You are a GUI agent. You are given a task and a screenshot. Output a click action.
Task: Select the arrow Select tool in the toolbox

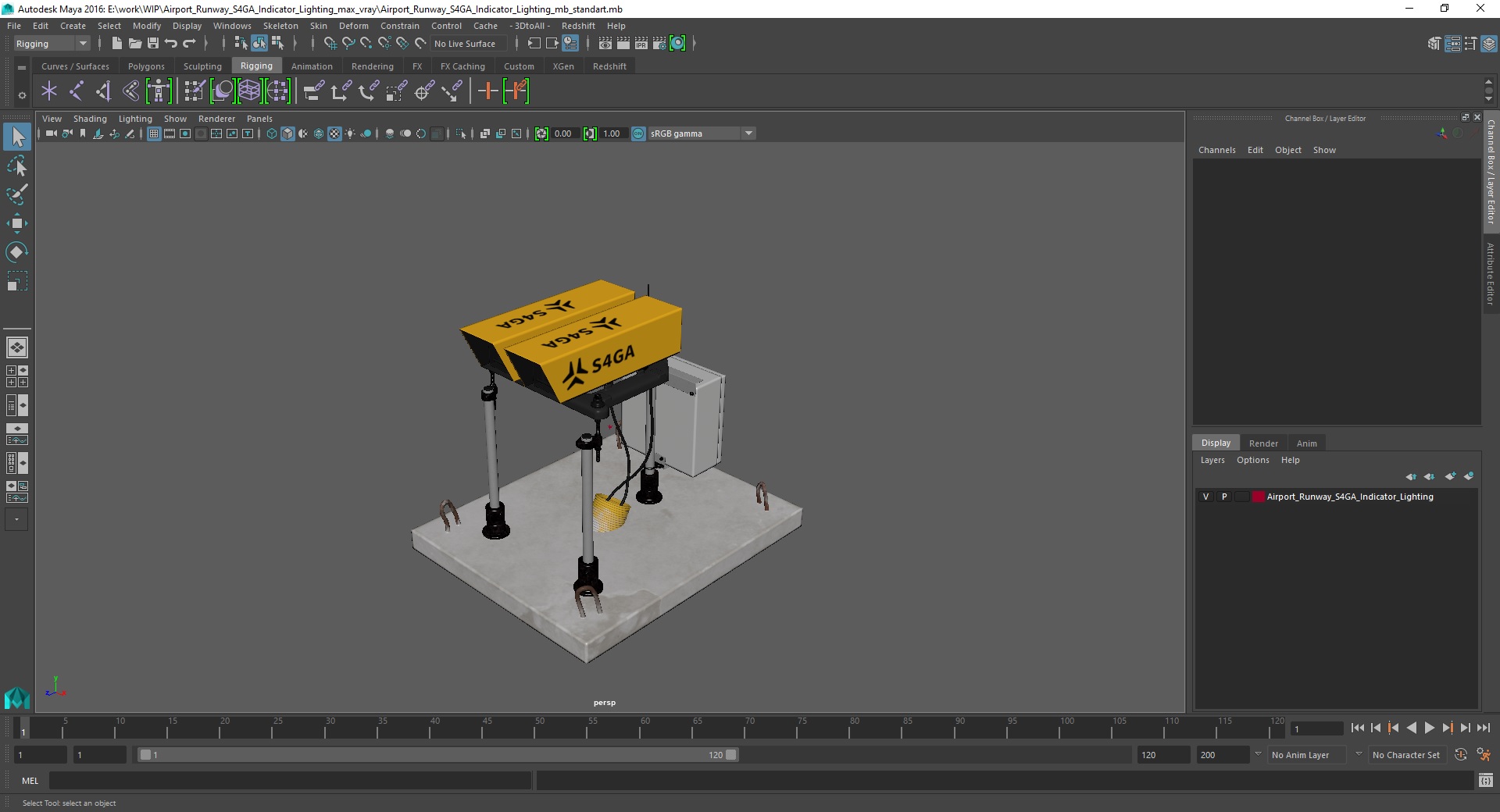click(17, 137)
